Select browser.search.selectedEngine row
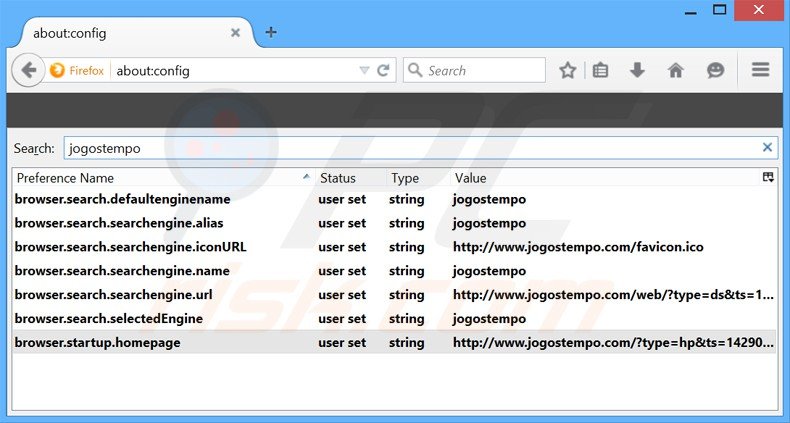This screenshot has width=790, height=423. tap(394, 319)
